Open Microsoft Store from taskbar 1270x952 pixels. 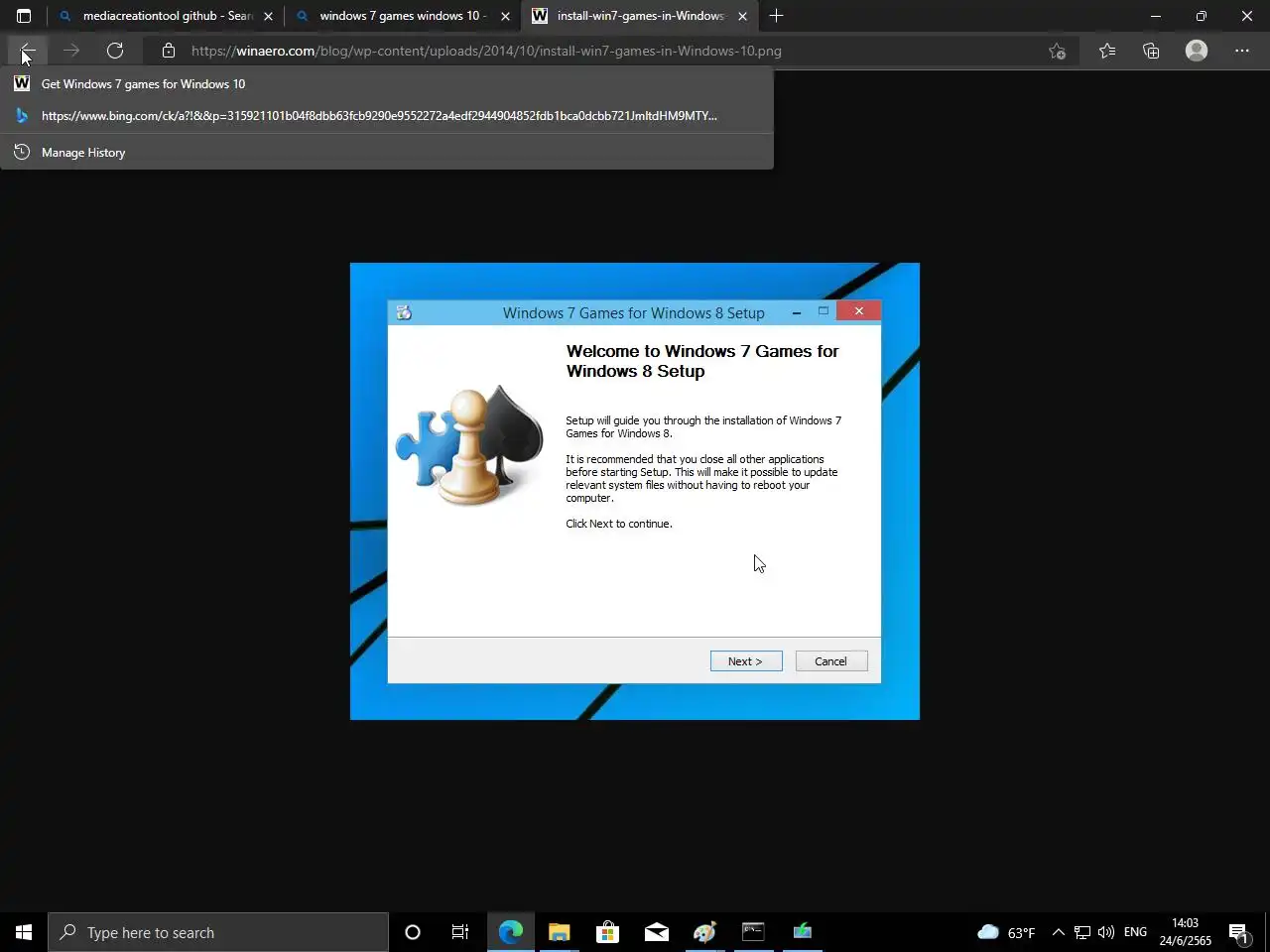[607, 932]
